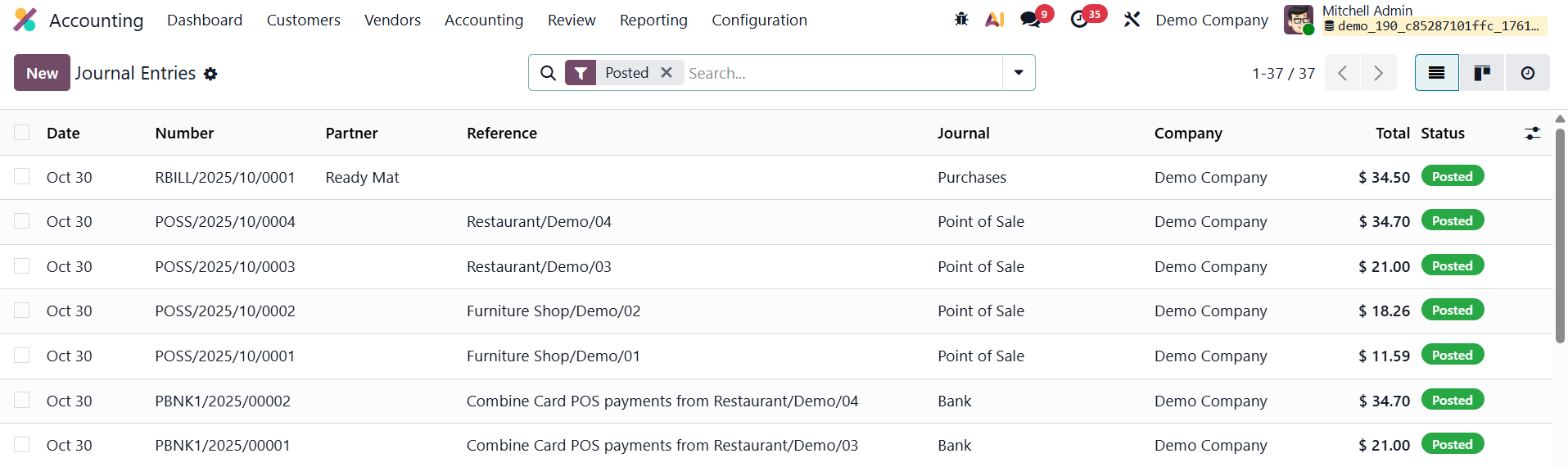Expand the search options dropdown arrow
Image resolution: width=1568 pixels, height=467 pixels.
(x=1019, y=73)
